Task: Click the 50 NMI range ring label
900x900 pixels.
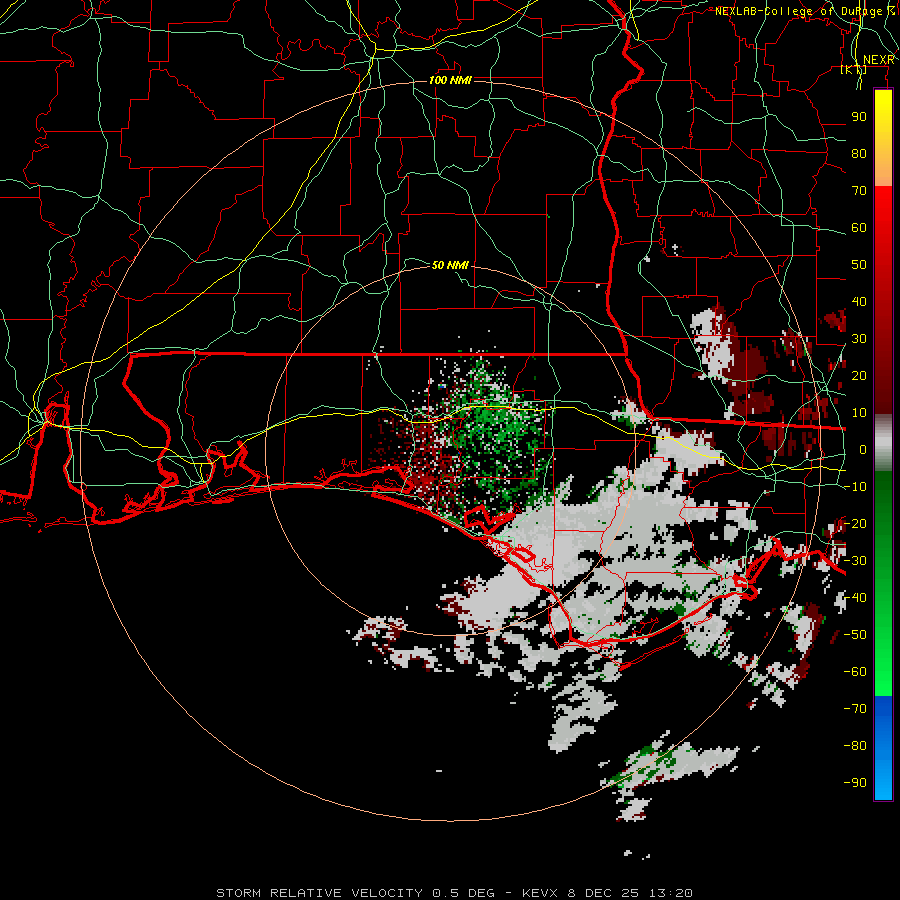Action: (450, 265)
